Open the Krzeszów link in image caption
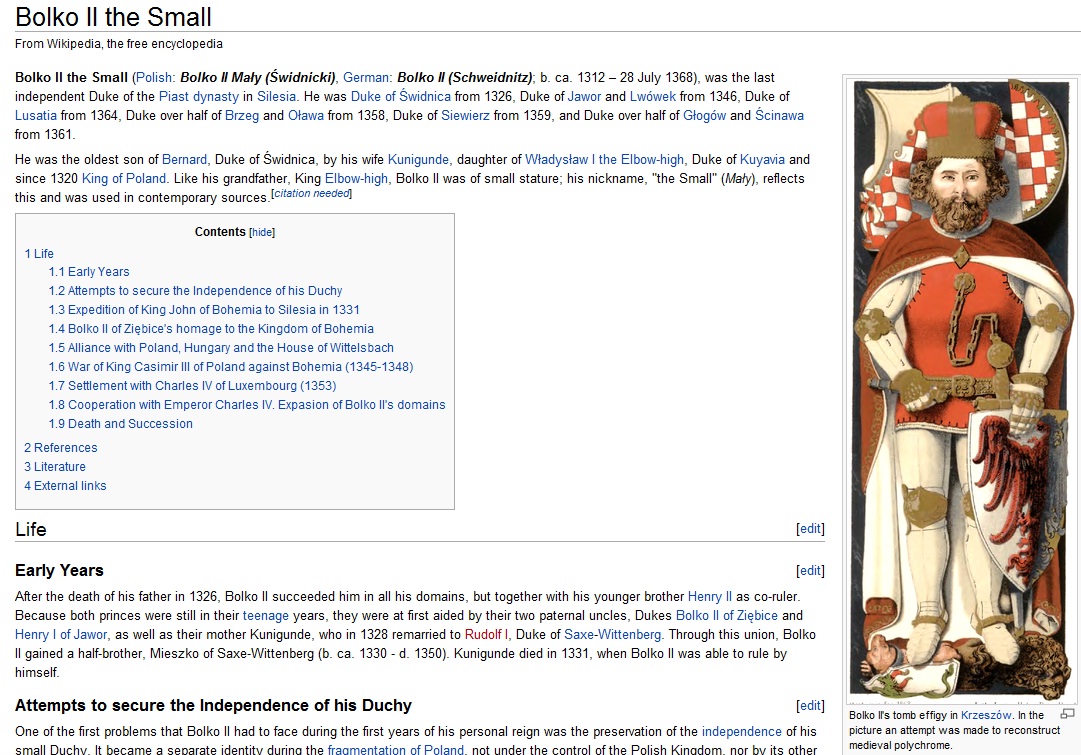Image resolution: width=1081 pixels, height=755 pixels. click(x=987, y=715)
